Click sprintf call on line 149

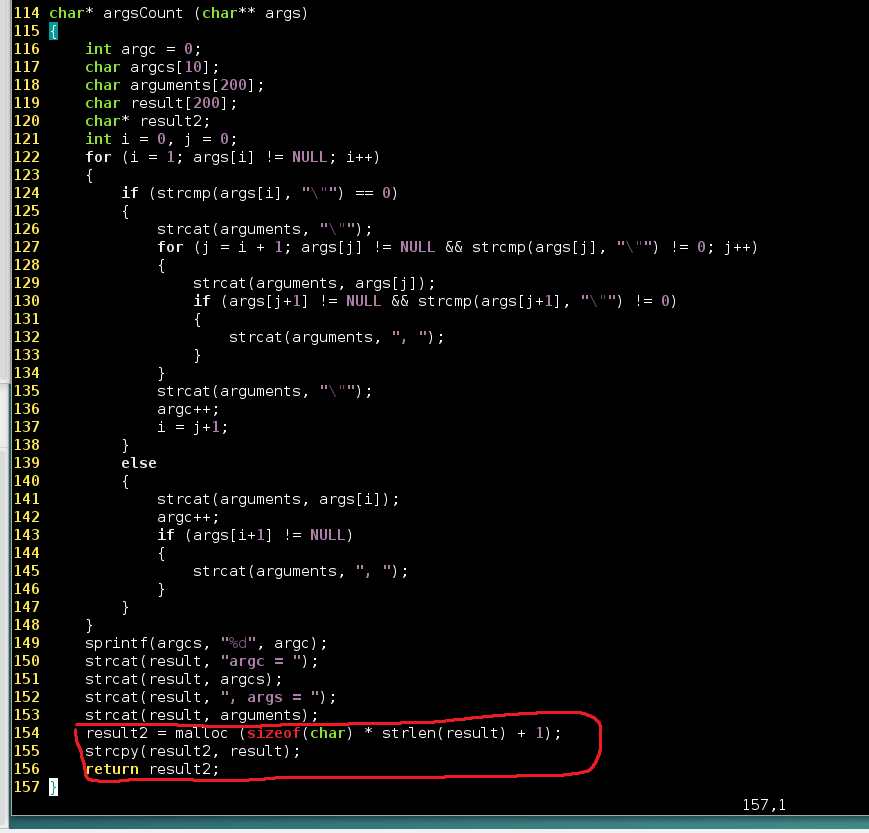pos(206,643)
